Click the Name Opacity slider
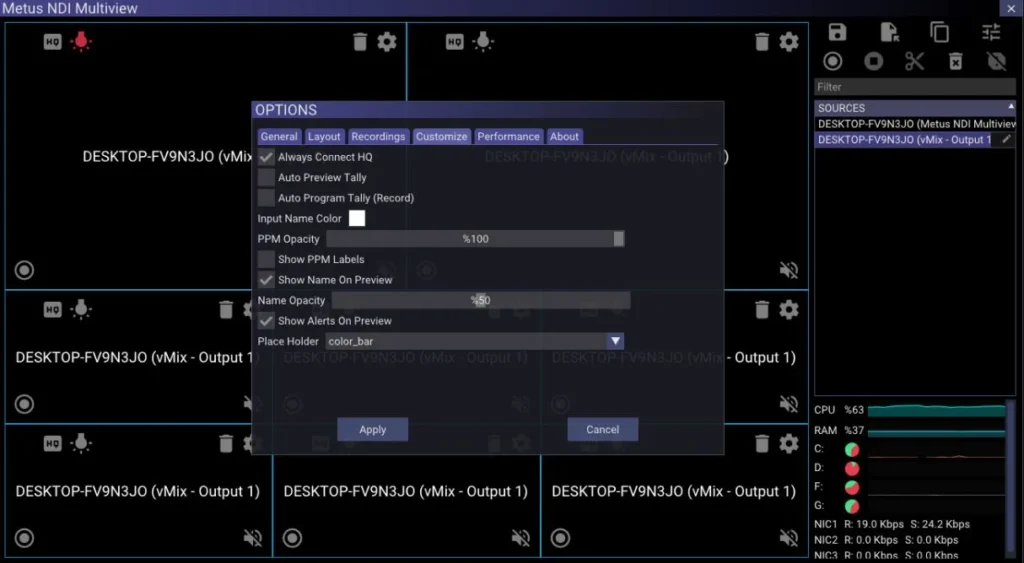1024x563 pixels. point(481,300)
